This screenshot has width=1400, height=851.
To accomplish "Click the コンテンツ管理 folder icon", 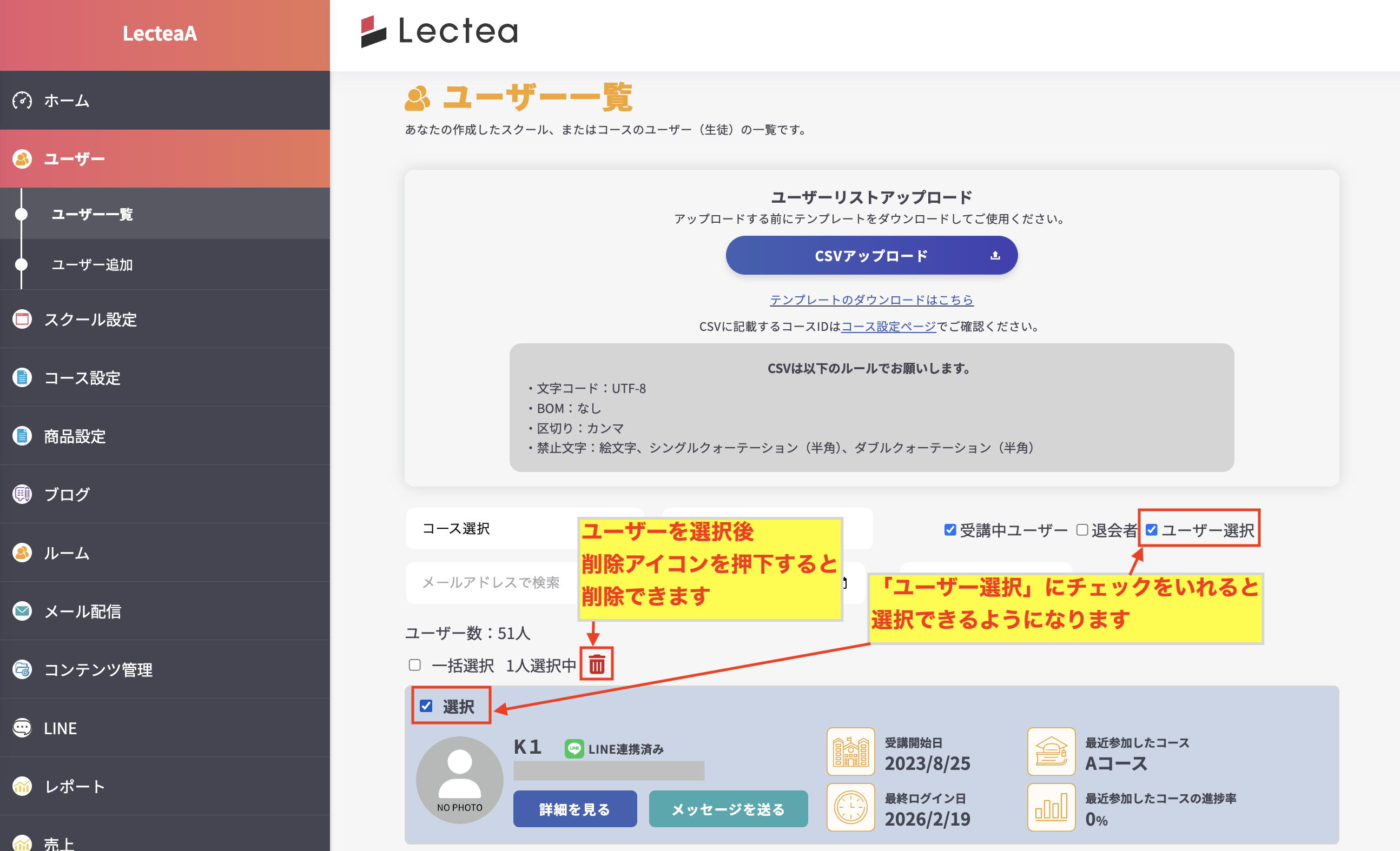I will click(22, 670).
